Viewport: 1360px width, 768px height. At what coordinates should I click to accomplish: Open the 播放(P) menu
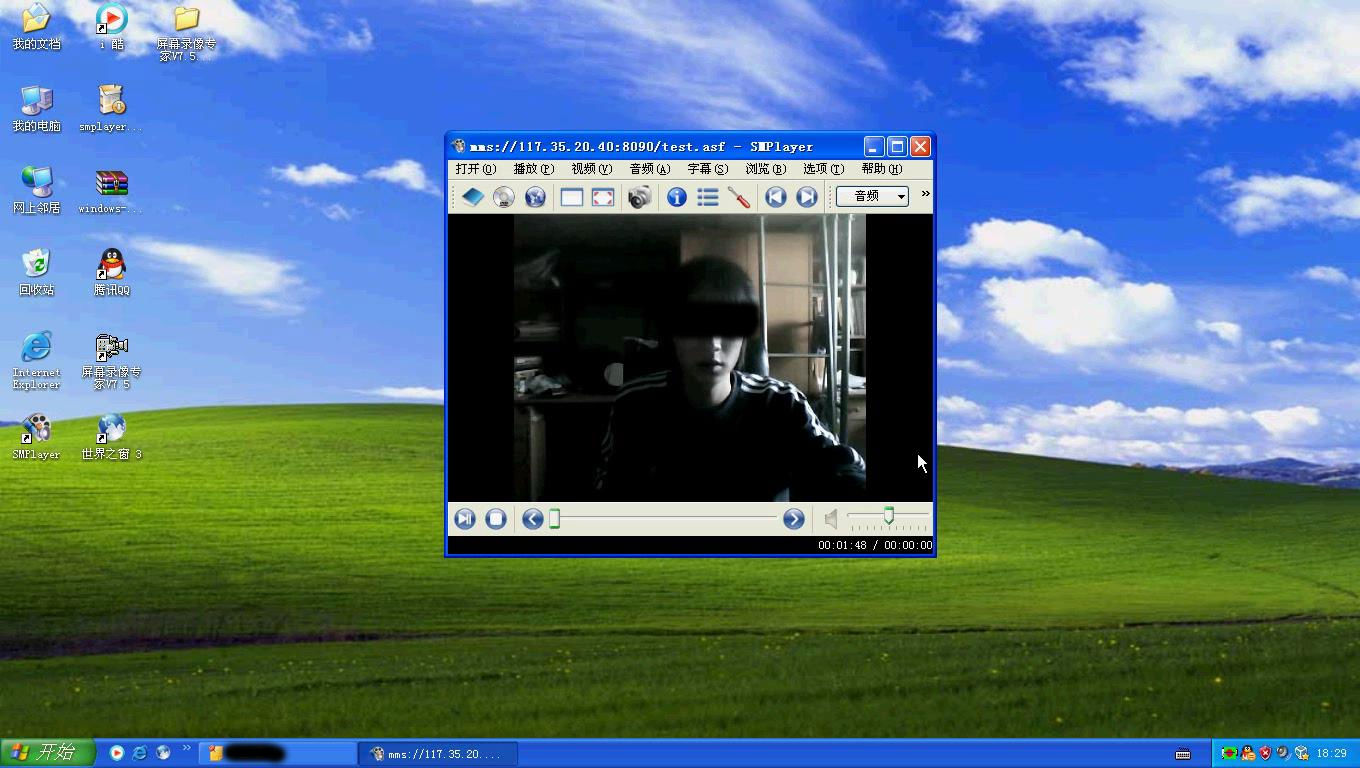click(x=533, y=169)
